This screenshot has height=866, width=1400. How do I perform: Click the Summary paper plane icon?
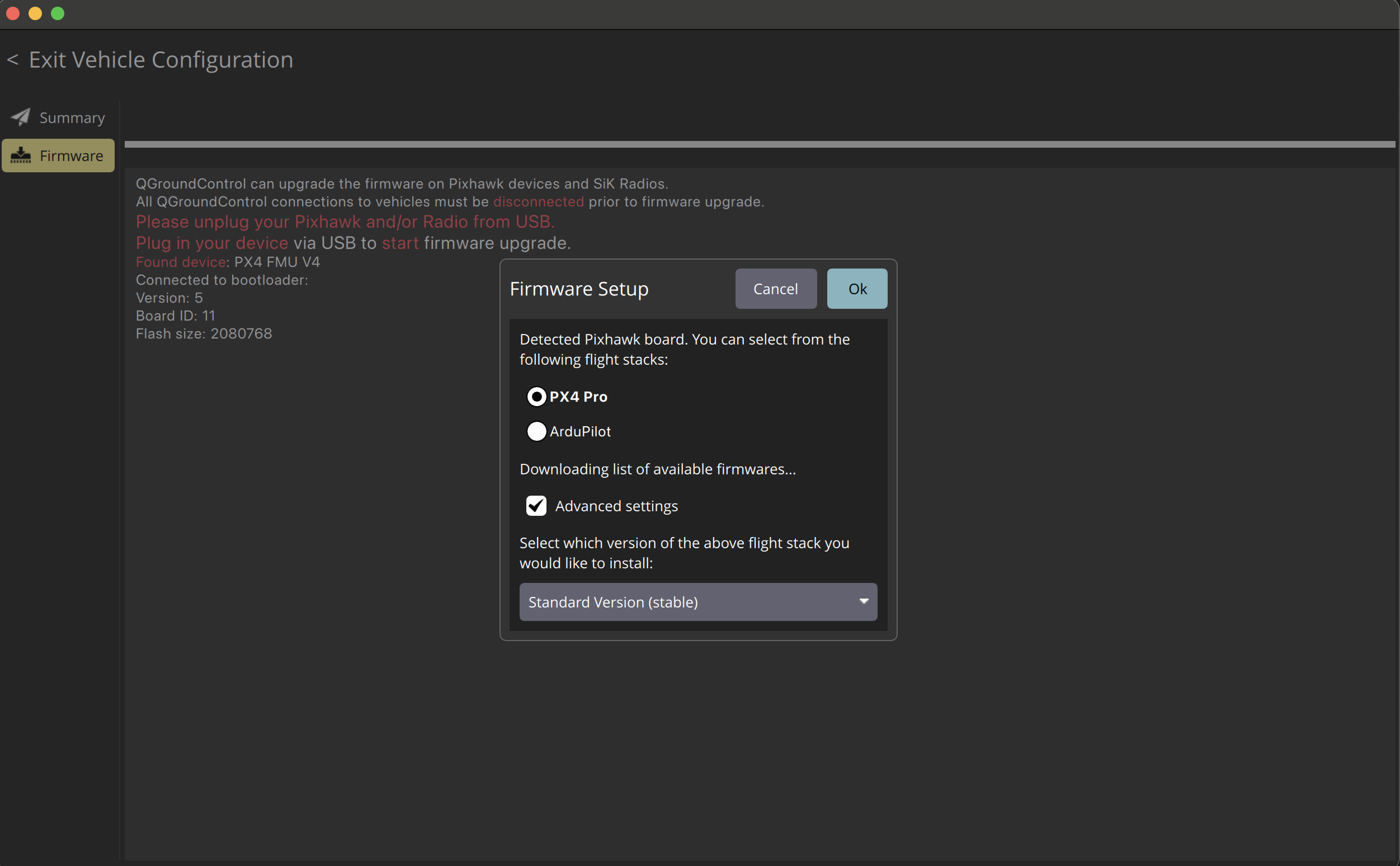click(21, 117)
